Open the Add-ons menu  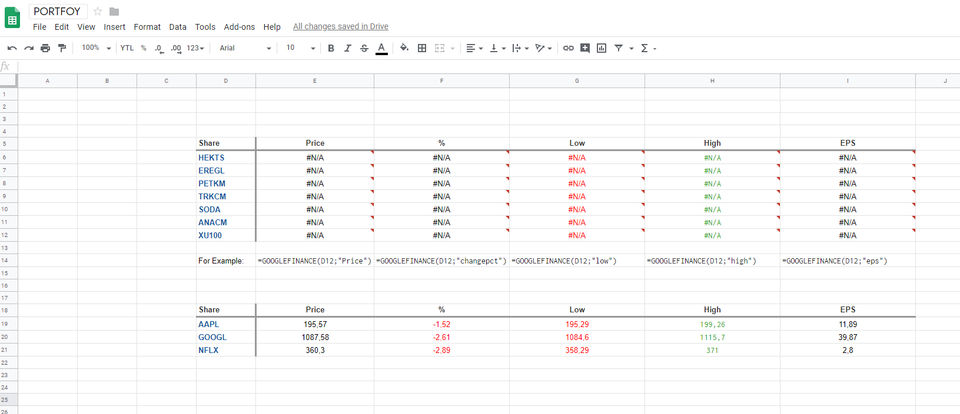pyautogui.click(x=239, y=27)
